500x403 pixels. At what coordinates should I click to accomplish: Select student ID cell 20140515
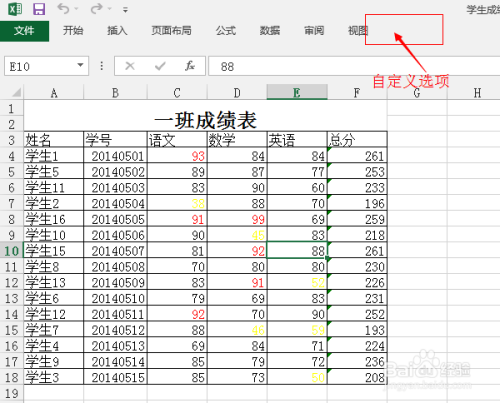tap(115, 377)
